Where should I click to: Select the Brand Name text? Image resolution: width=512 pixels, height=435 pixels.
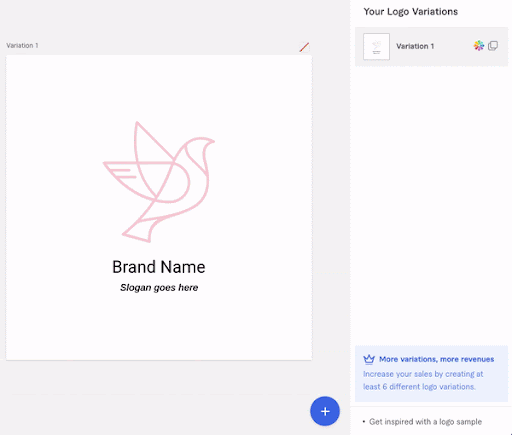(159, 267)
